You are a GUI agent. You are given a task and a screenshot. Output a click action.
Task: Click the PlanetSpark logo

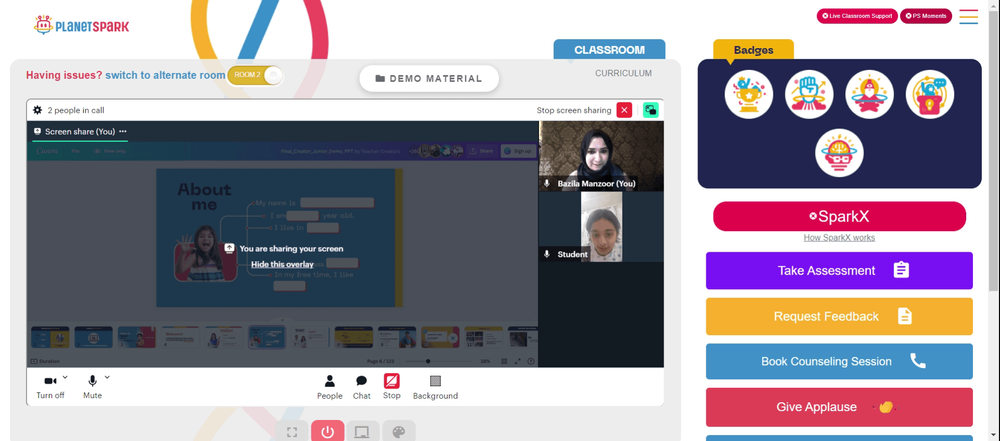[81, 26]
